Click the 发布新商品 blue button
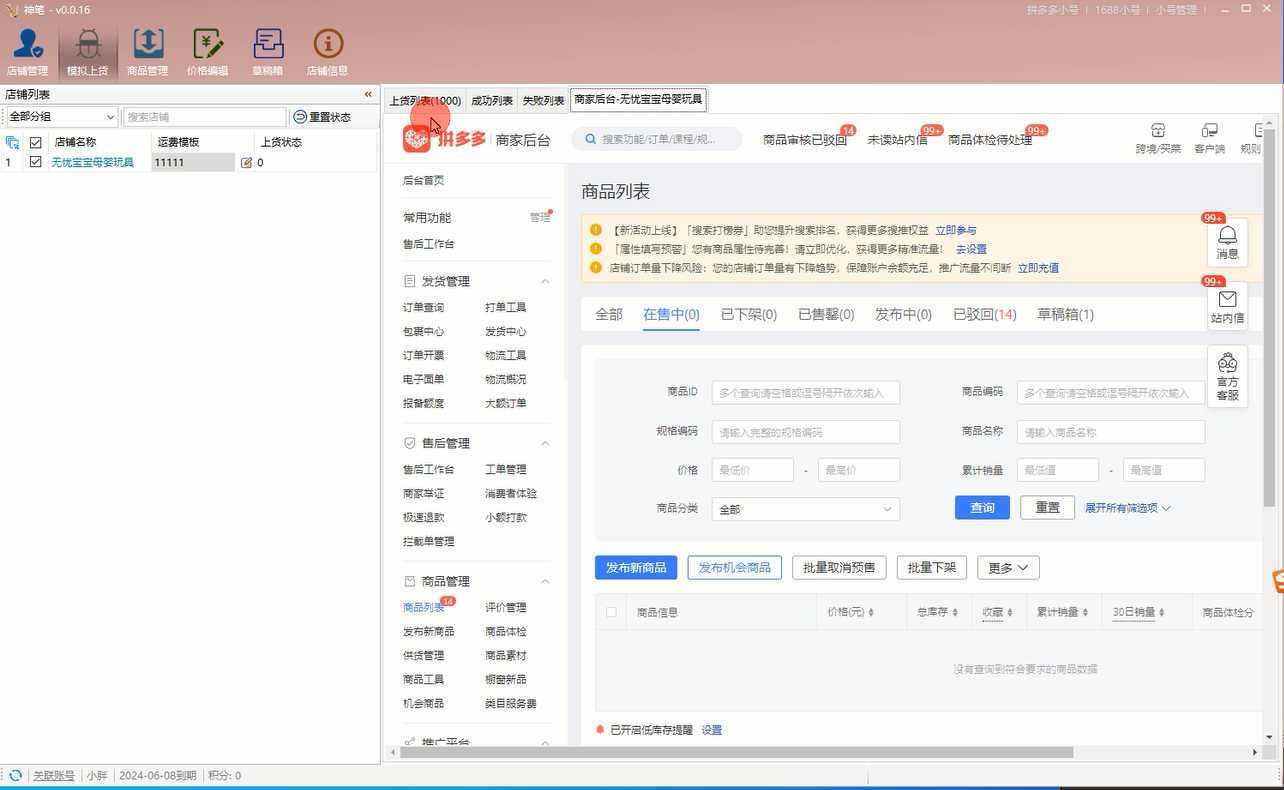The image size is (1284, 790). (636, 568)
